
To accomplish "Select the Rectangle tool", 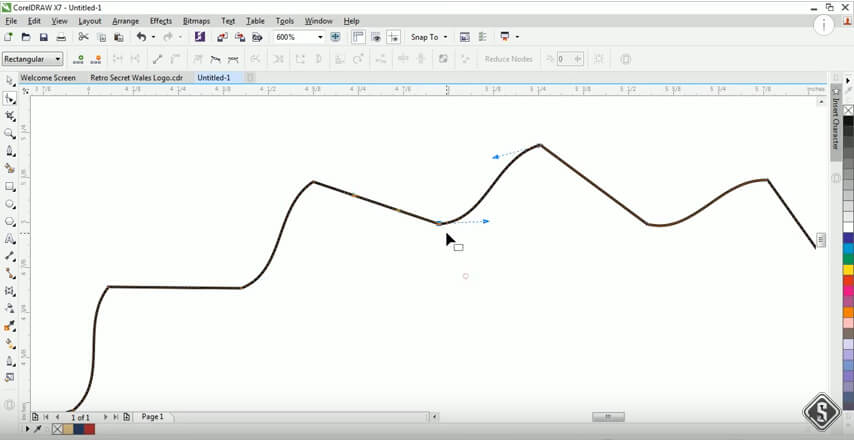I will [10, 187].
